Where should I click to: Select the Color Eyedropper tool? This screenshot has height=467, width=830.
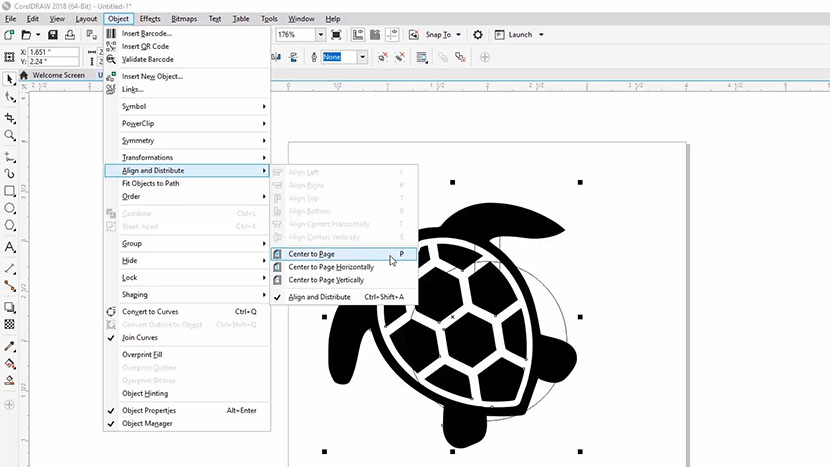10,345
